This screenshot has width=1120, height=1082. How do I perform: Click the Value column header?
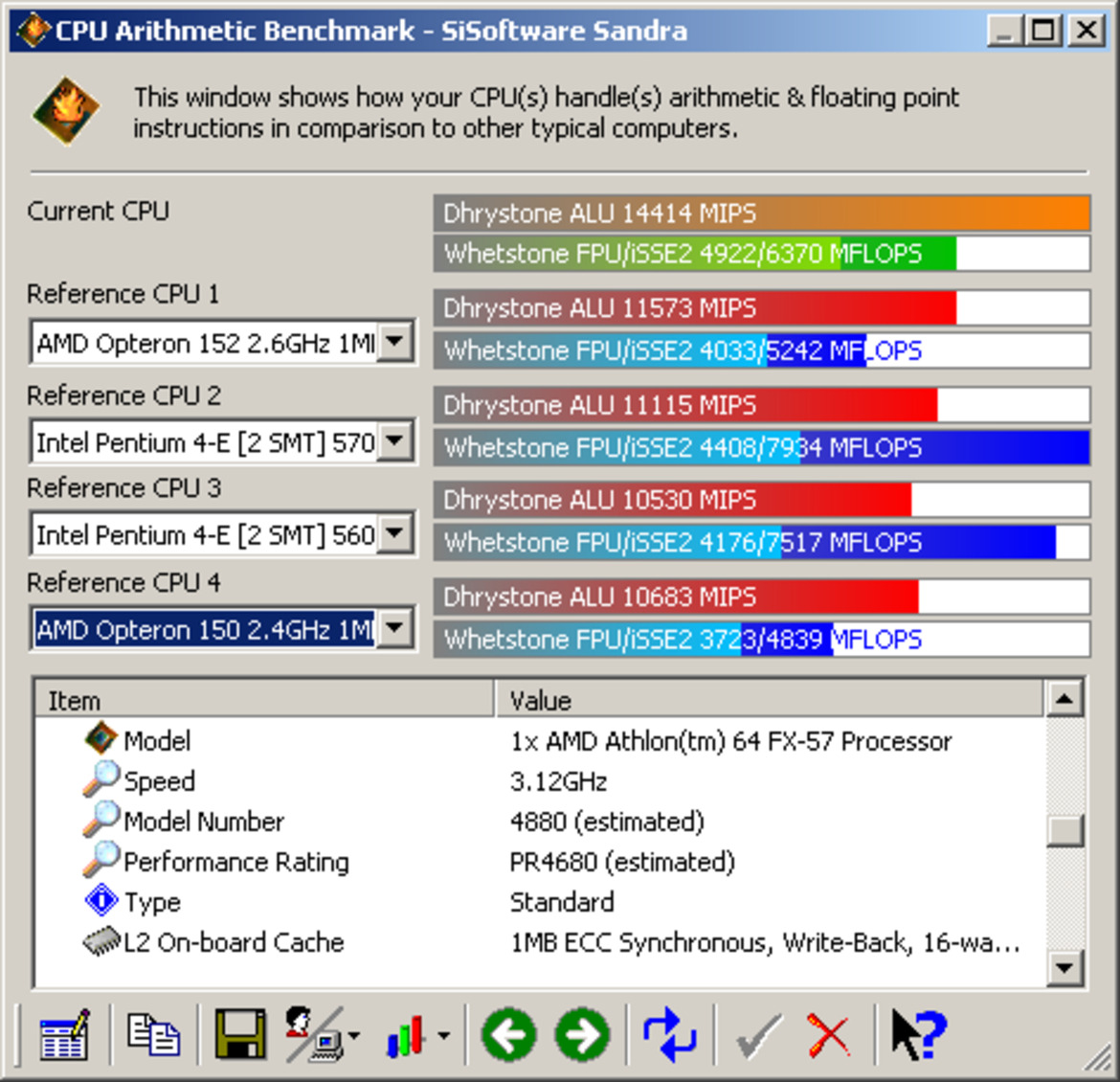[x=770, y=699]
